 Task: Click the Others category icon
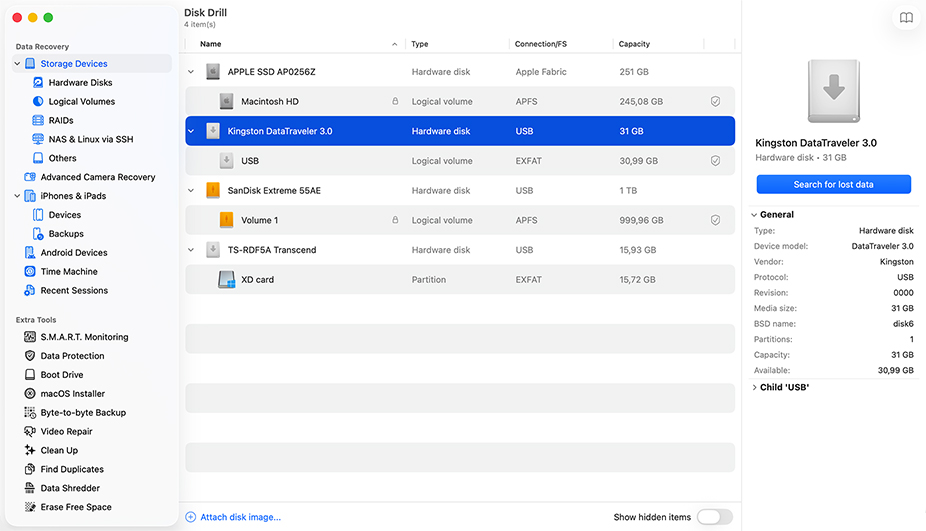(38, 158)
